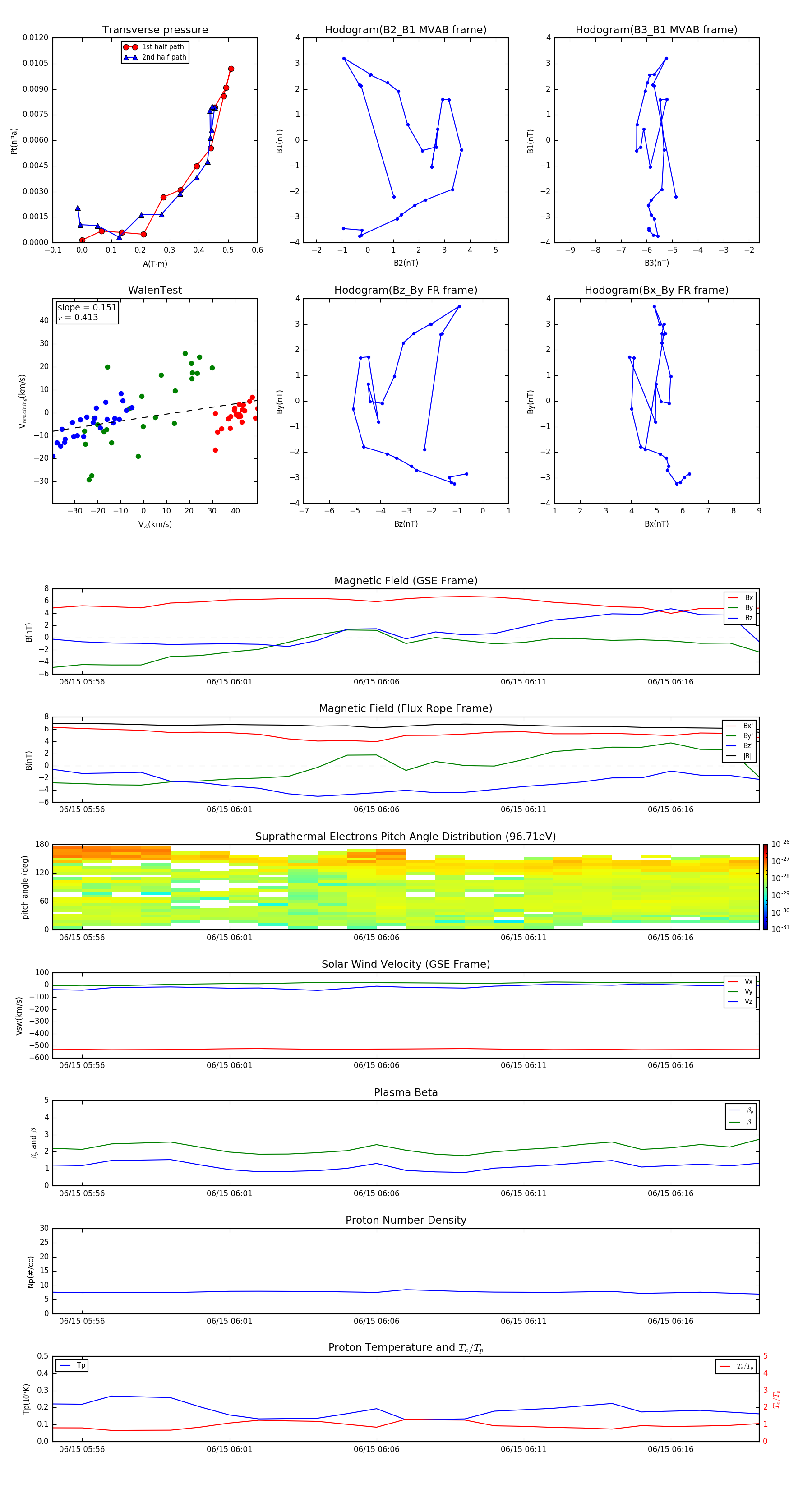Click '|B|' in Flux Rope Frame legend
The height and width of the screenshot is (1489, 812).
click(748, 756)
